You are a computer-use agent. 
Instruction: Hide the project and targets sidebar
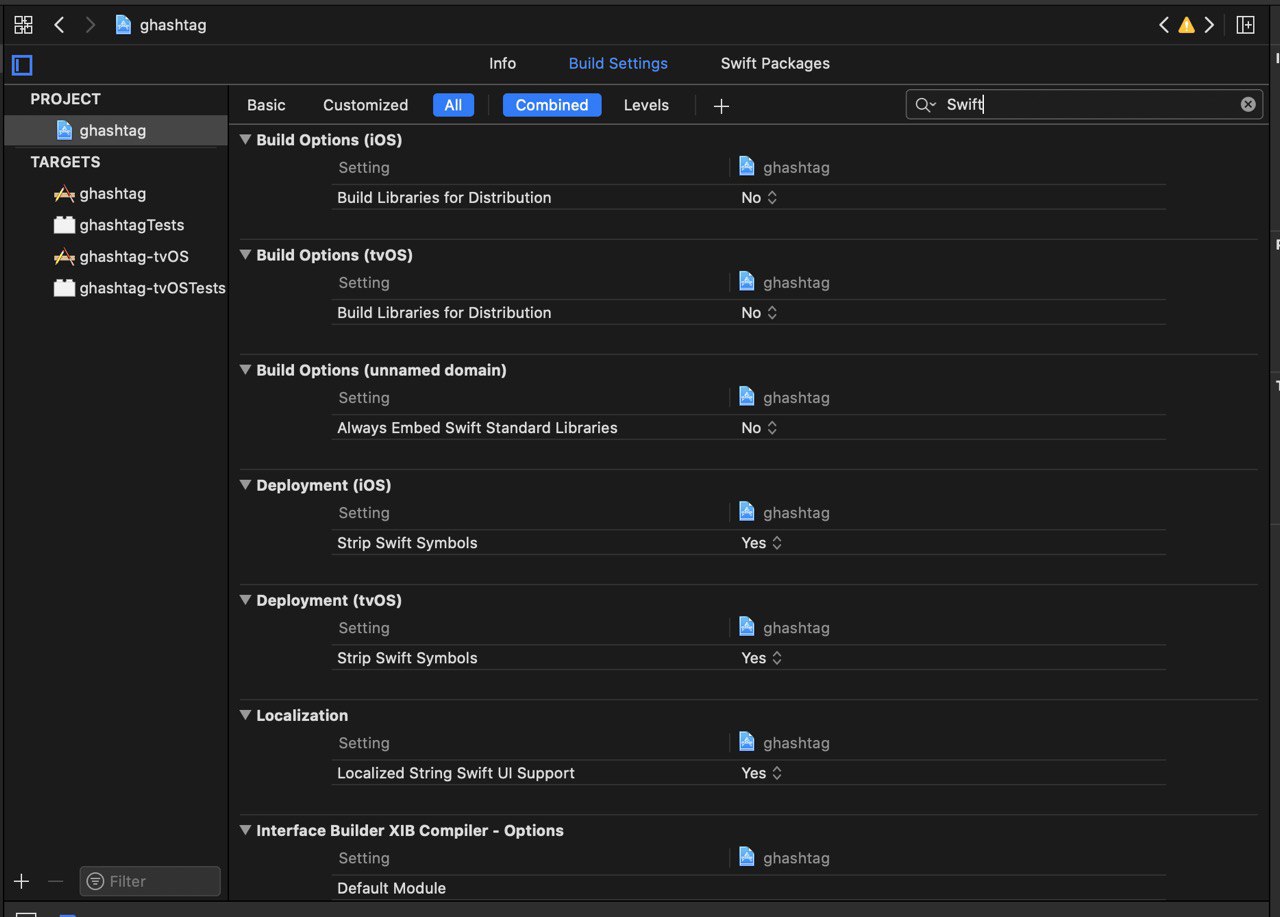pyautogui.click(x=22, y=66)
